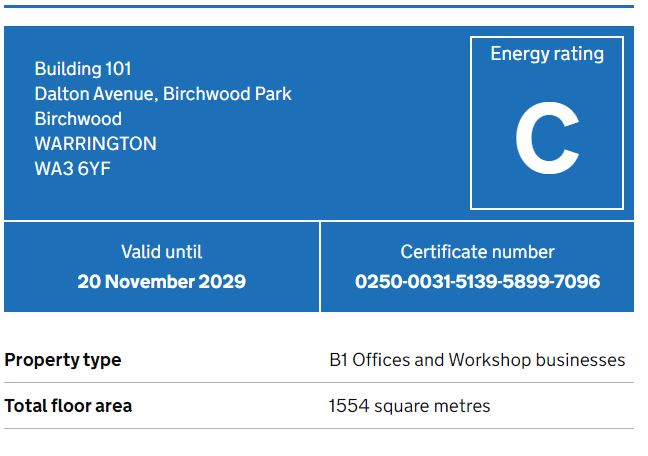Click the divider line below Total floor area
Screen dimensions: 648x456
pyautogui.click(x=318, y=428)
